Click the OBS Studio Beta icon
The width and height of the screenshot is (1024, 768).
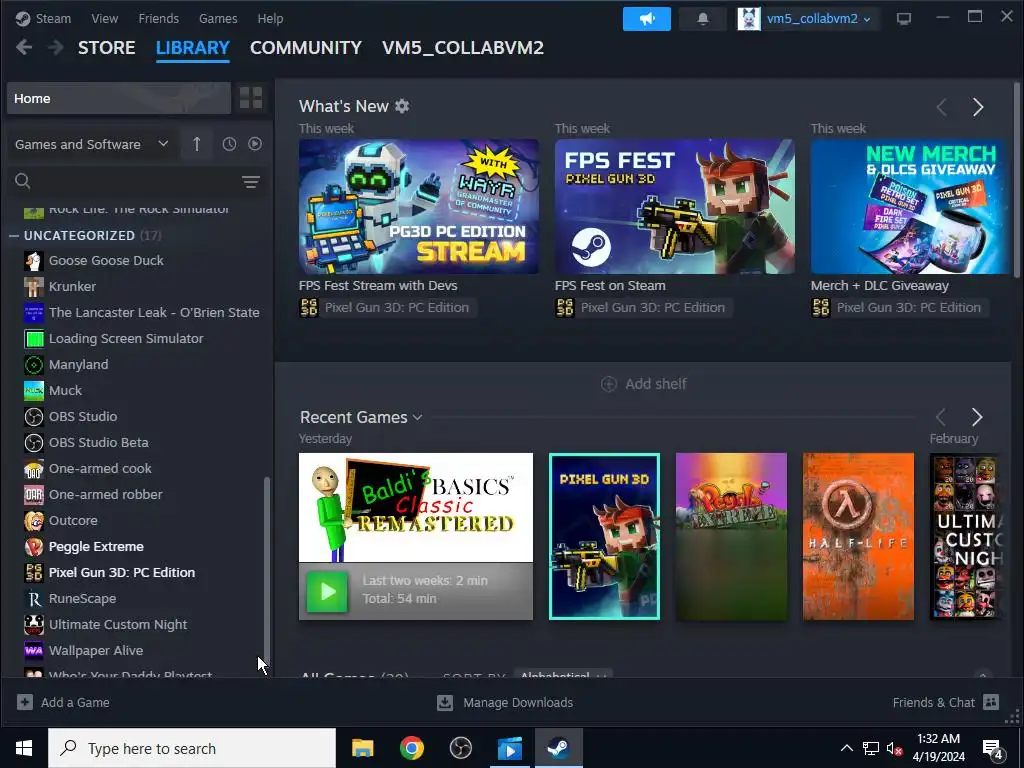point(34,443)
